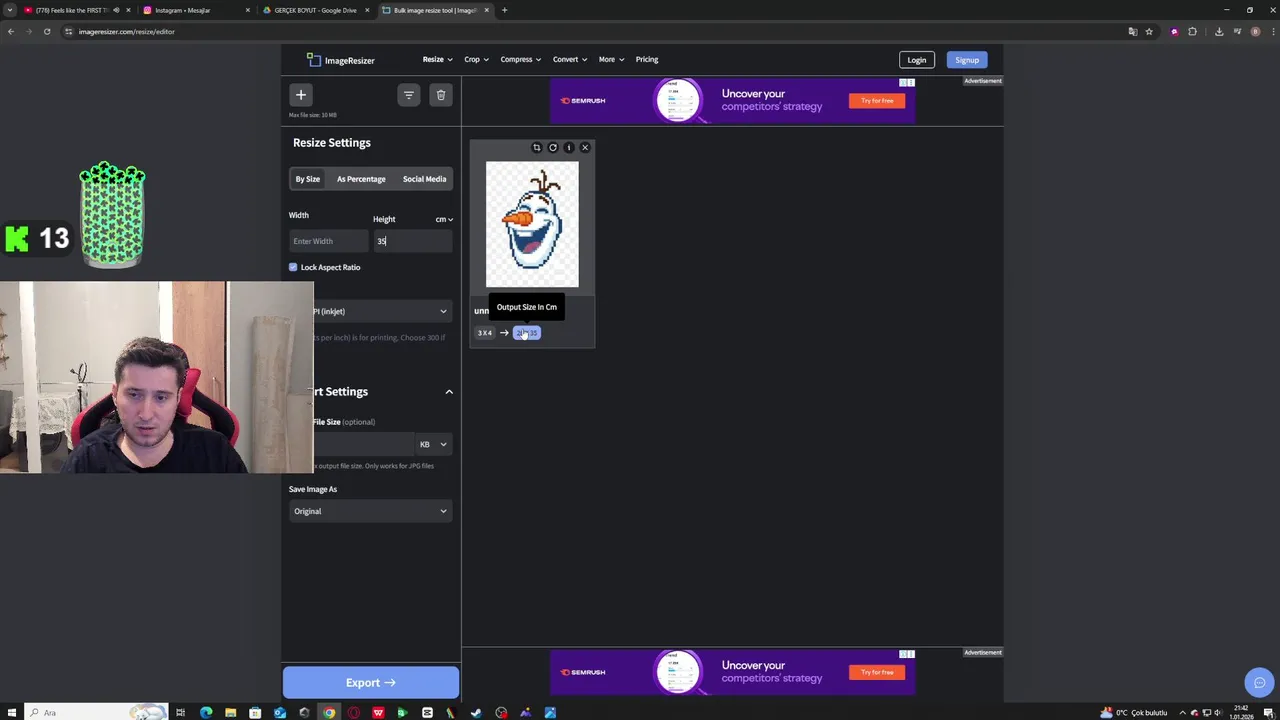The width and height of the screenshot is (1280, 720).
Task: Open the Crop menu
Action: pyautogui.click(x=476, y=59)
